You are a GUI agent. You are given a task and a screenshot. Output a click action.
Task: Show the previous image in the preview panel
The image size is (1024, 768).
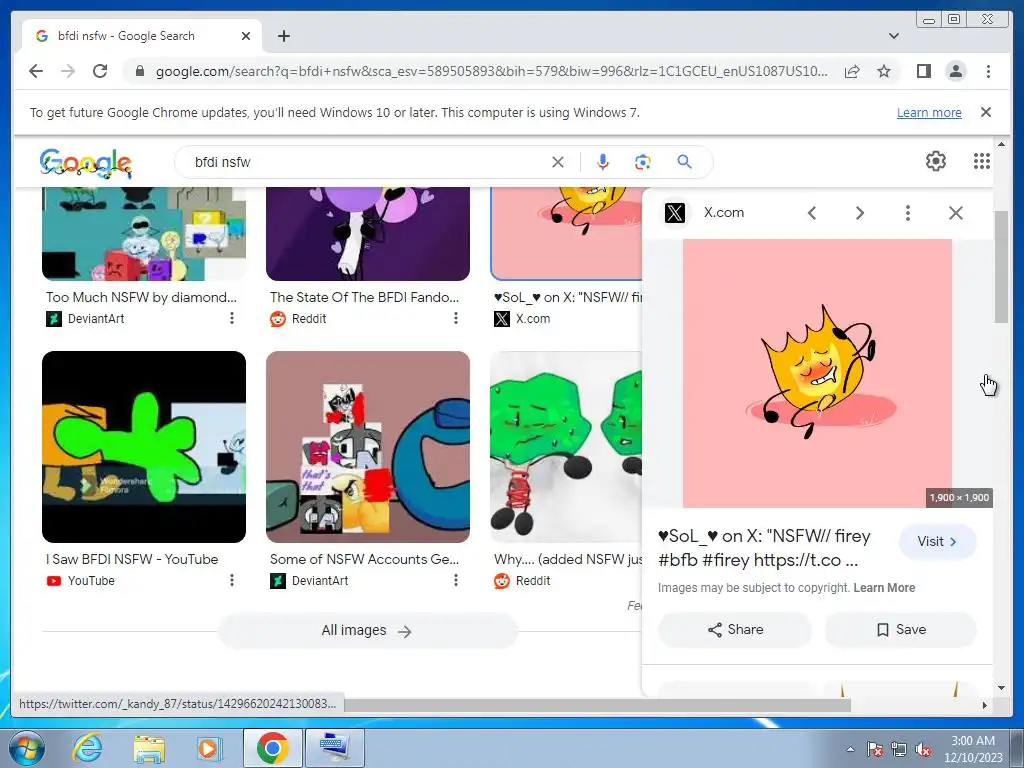(x=812, y=213)
